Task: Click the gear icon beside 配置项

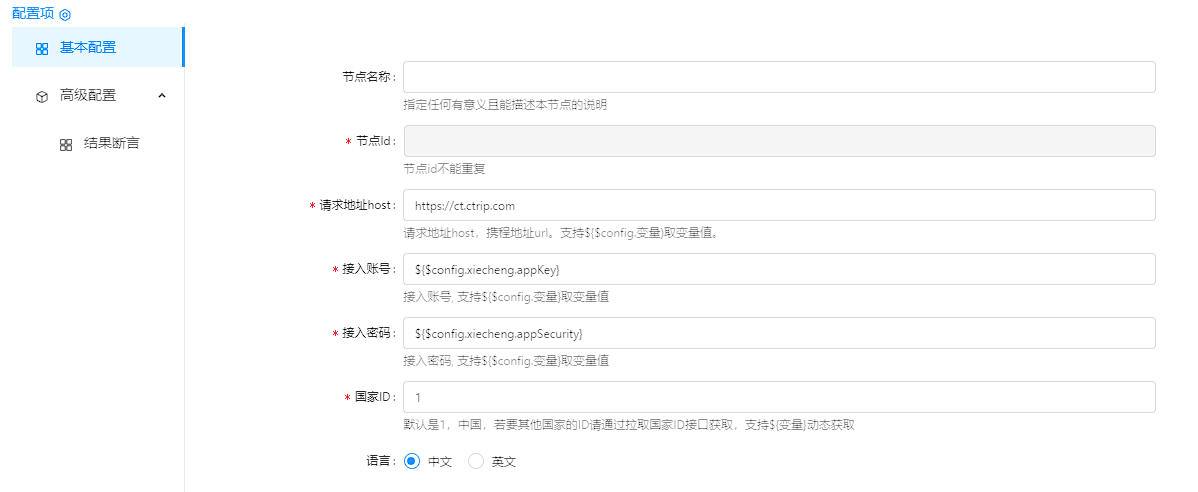Action: [65, 15]
